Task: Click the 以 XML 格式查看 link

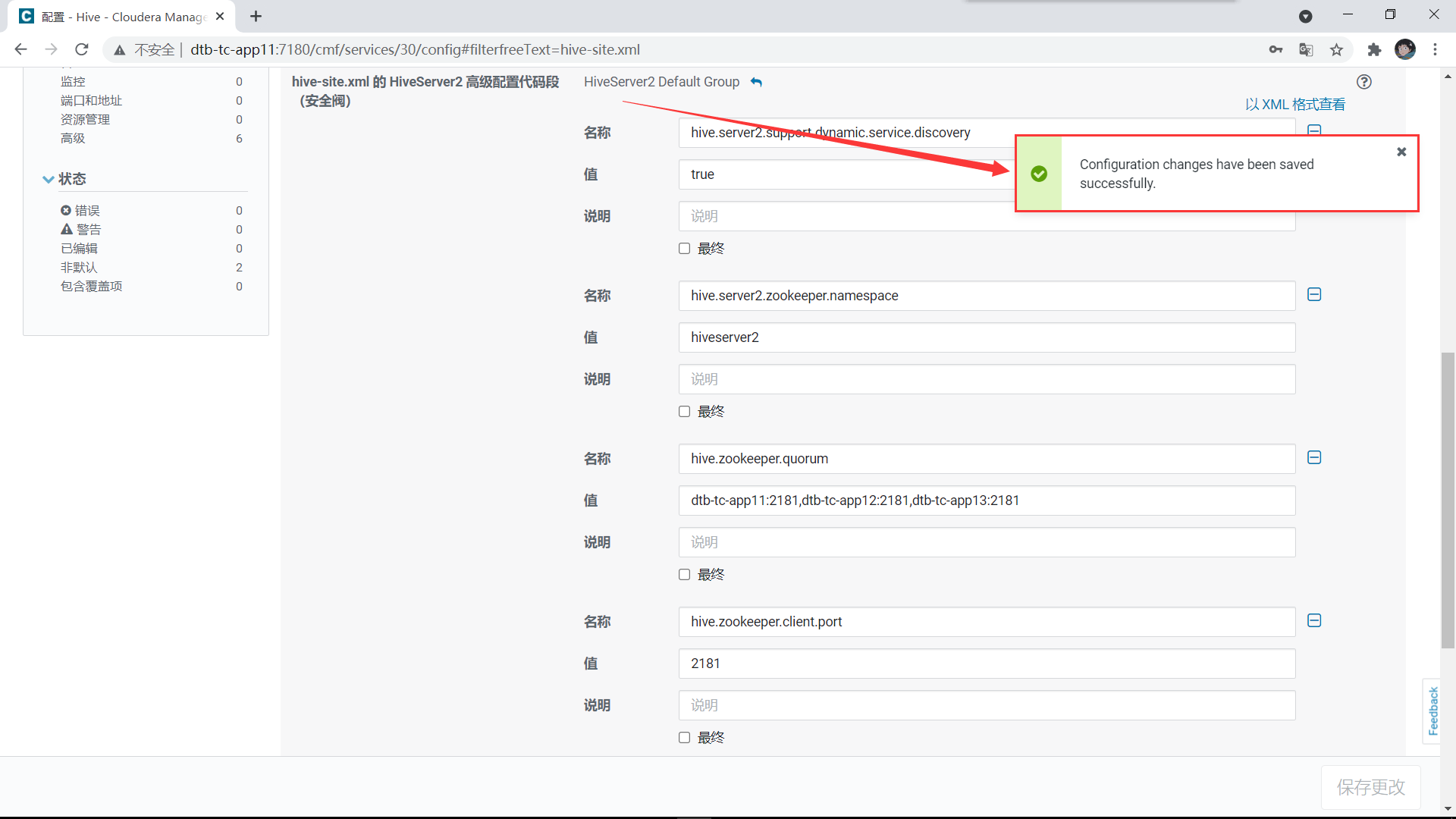Action: 1295,104
